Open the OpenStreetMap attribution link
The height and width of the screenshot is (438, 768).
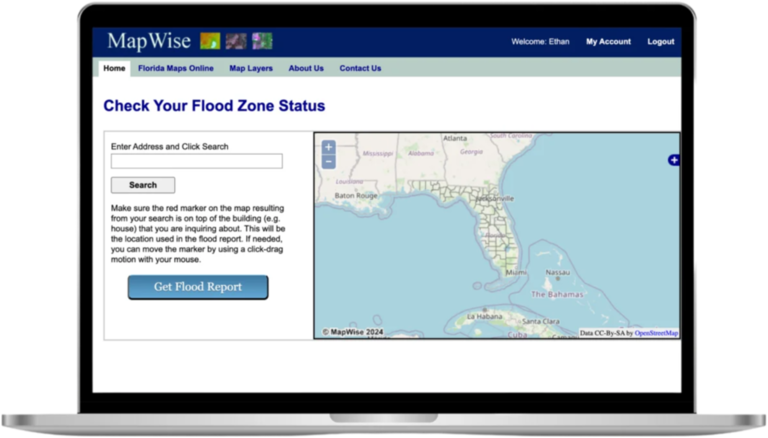tap(656, 333)
